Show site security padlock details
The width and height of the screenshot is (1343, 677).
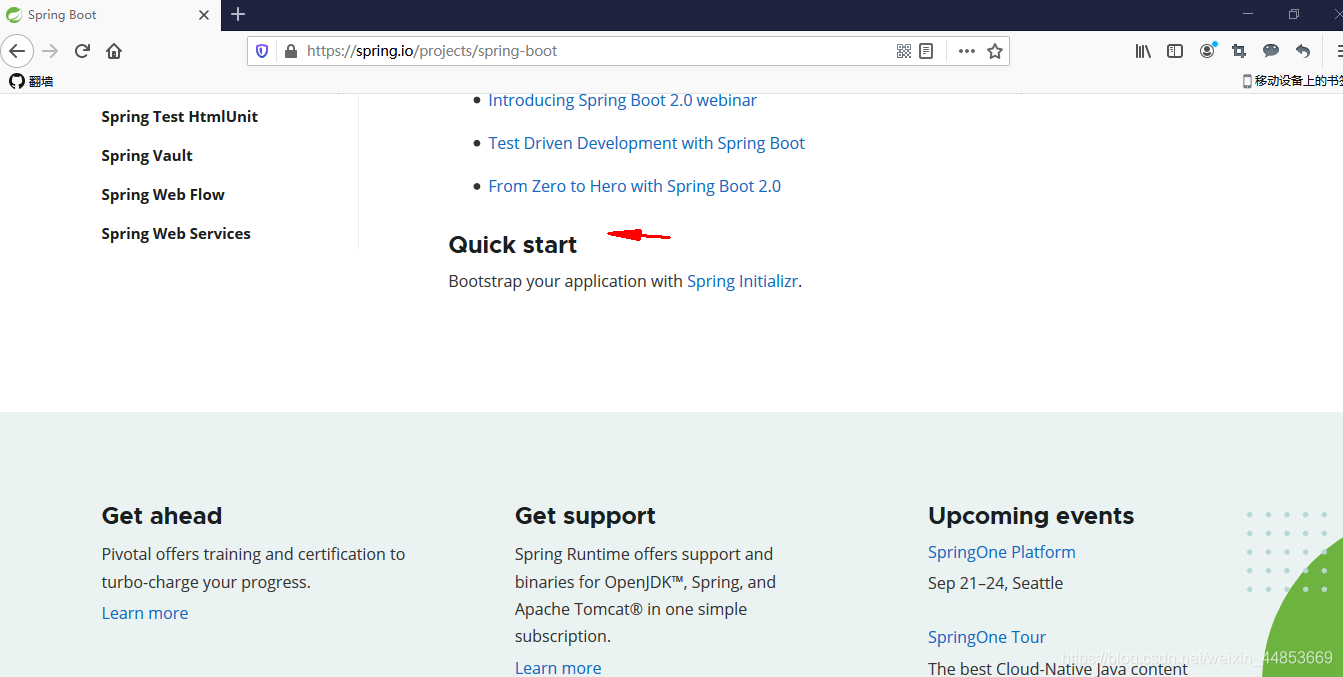point(290,51)
